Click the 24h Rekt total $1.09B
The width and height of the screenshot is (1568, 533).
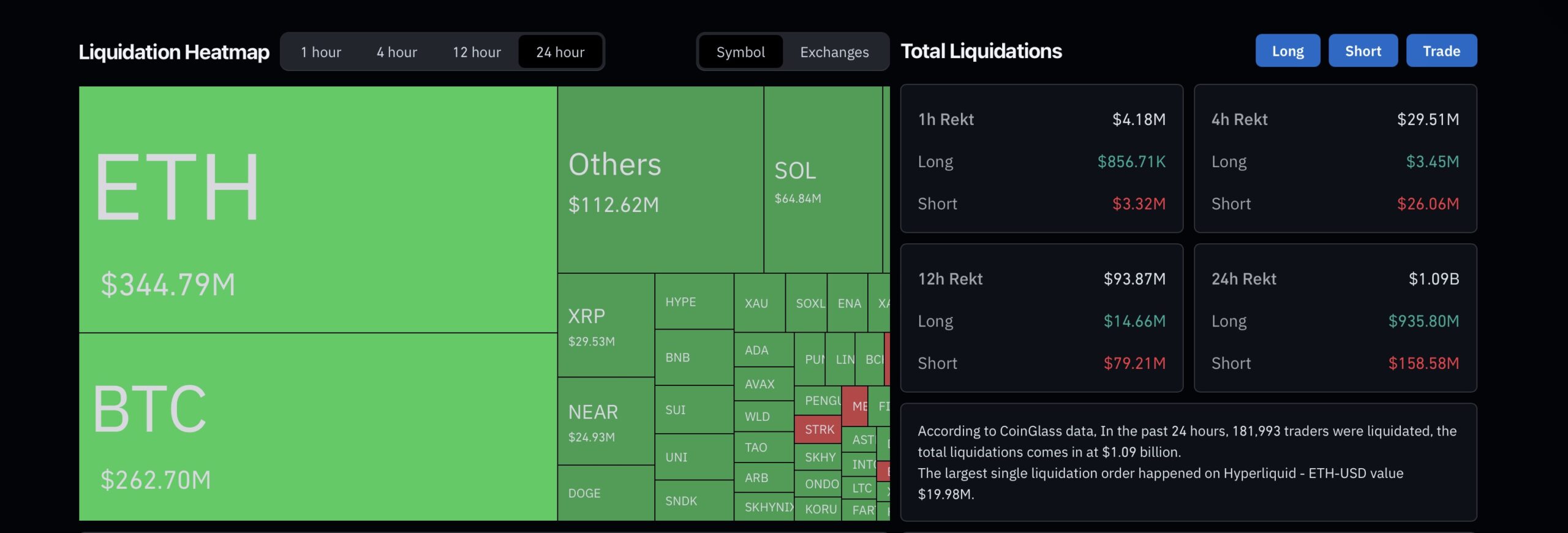click(1434, 279)
